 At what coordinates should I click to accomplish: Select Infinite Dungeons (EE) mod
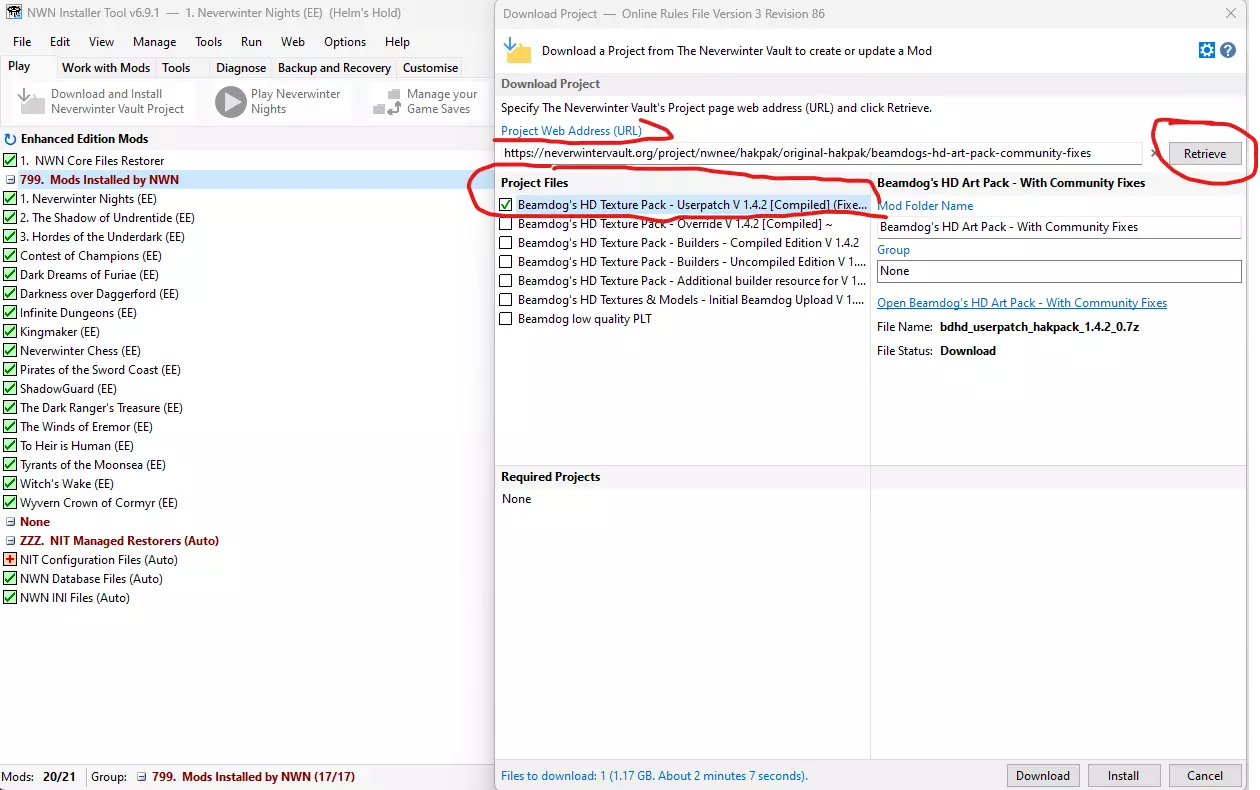tap(78, 313)
